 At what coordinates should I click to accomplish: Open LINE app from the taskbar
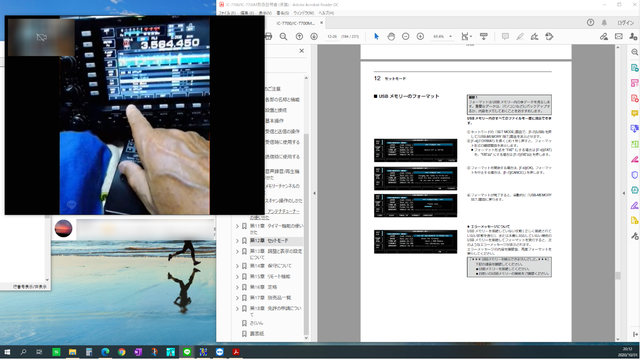[x=187, y=352]
